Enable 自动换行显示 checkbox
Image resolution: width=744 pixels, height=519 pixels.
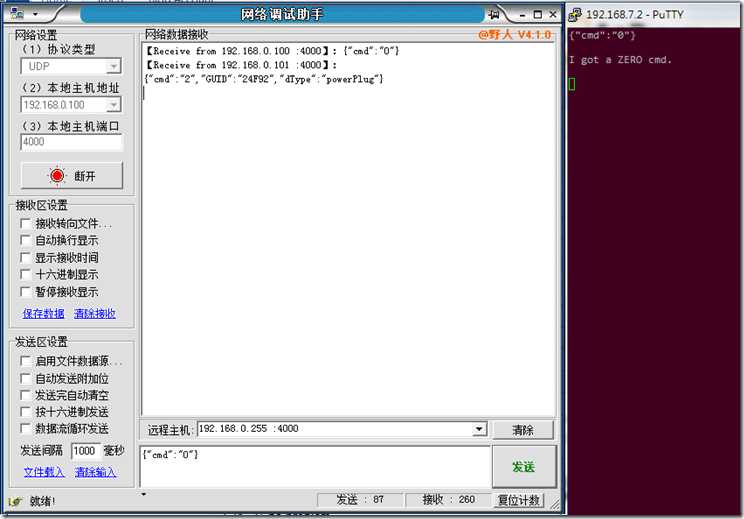point(25,241)
